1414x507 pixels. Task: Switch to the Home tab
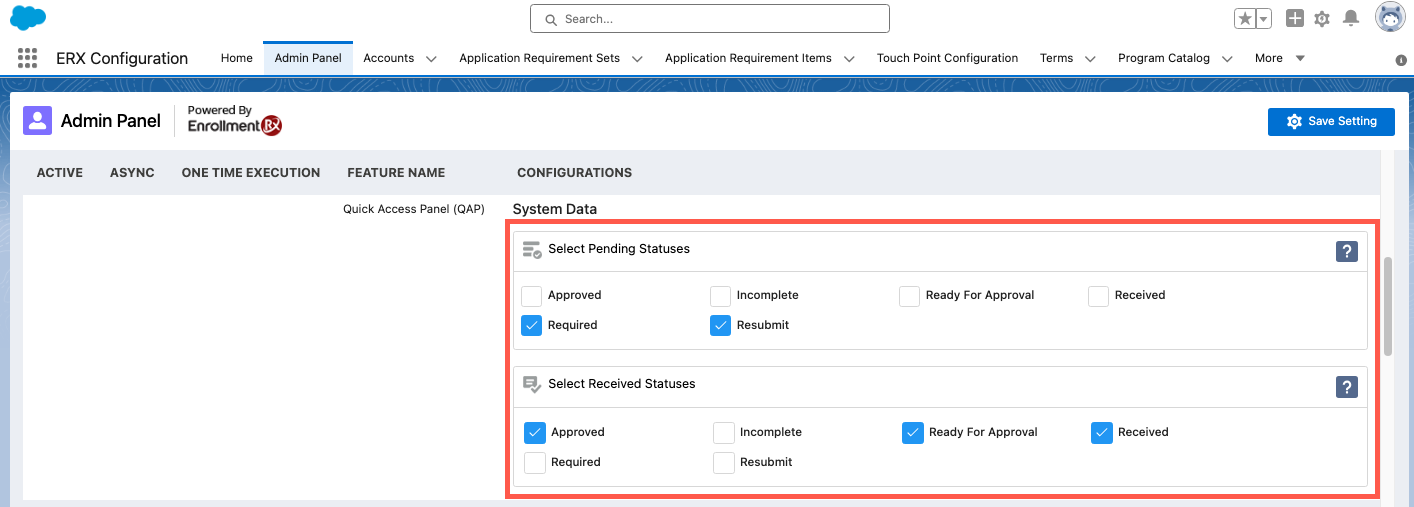click(x=236, y=58)
